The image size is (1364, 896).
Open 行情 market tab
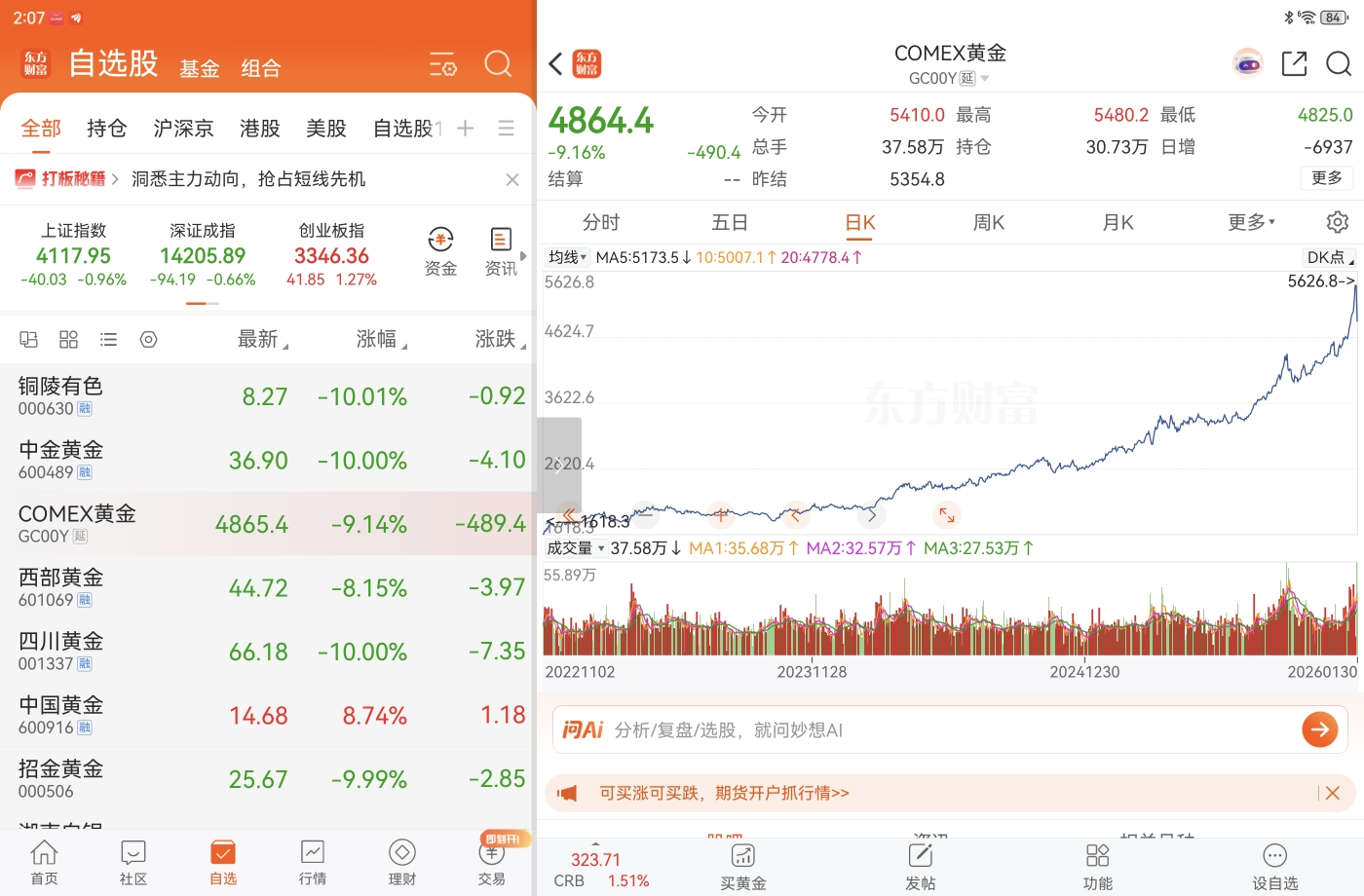313,863
